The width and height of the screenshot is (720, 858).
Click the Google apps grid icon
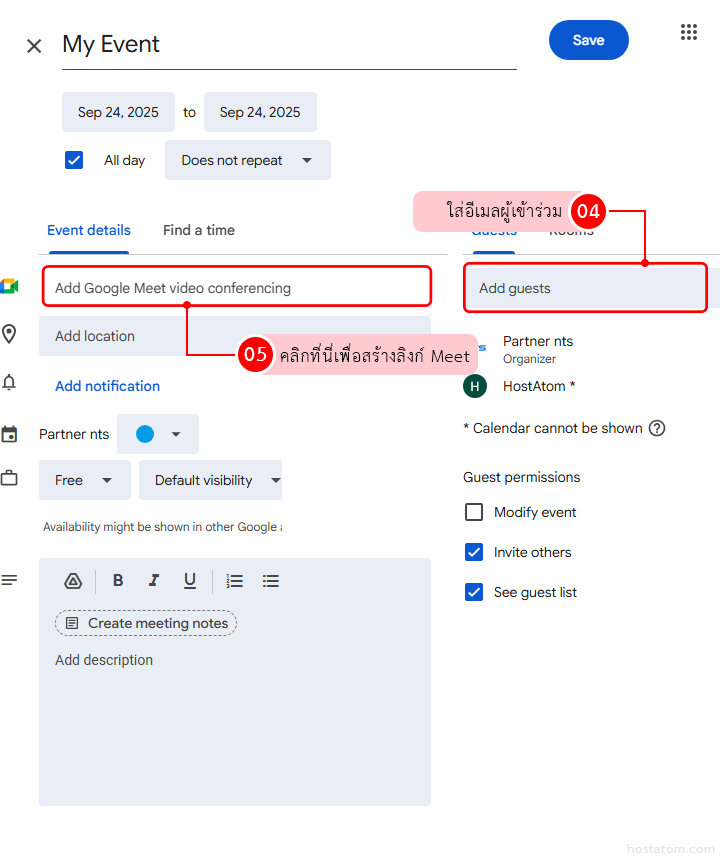click(x=688, y=32)
